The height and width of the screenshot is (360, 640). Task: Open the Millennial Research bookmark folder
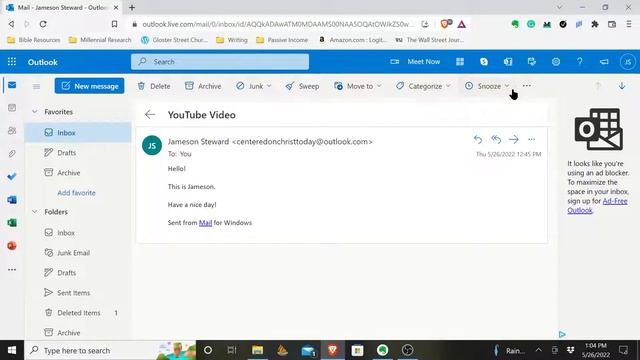point(100,40)
